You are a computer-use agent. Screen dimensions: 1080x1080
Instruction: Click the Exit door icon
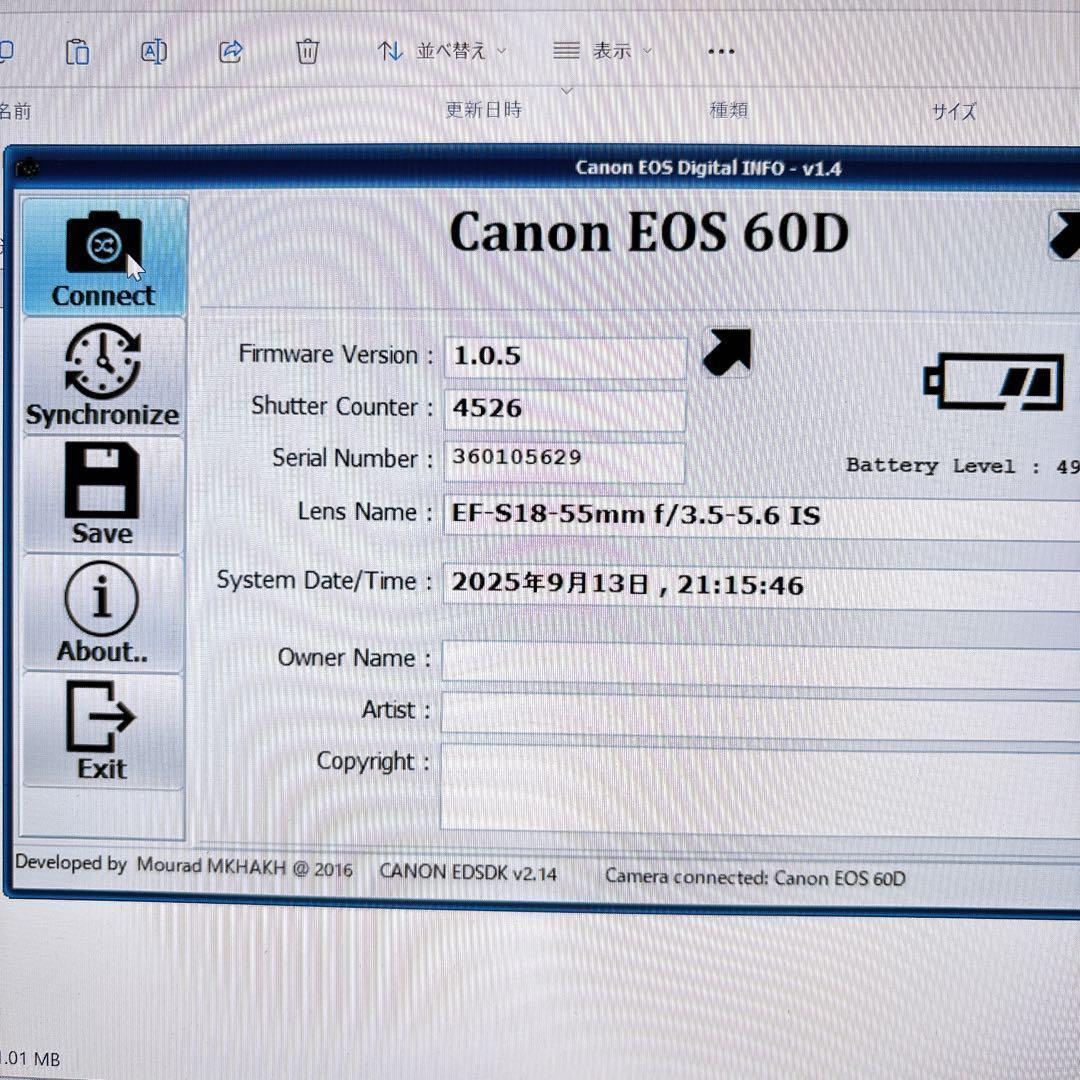[102, 716]
